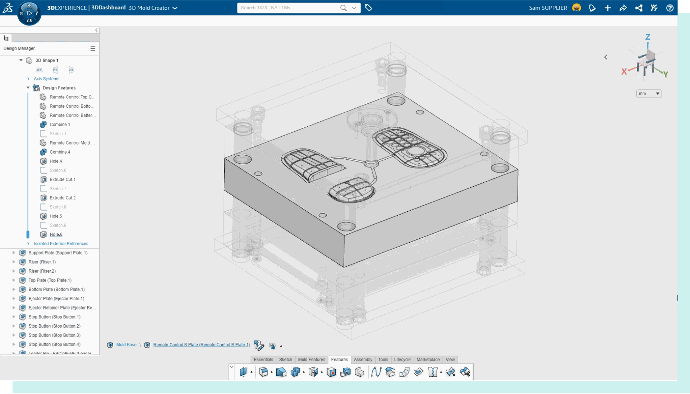This screenshot has height=394, width=690.
Task: Click the tools/wrench icon in the top bar
Action: (x=654, y=7)
